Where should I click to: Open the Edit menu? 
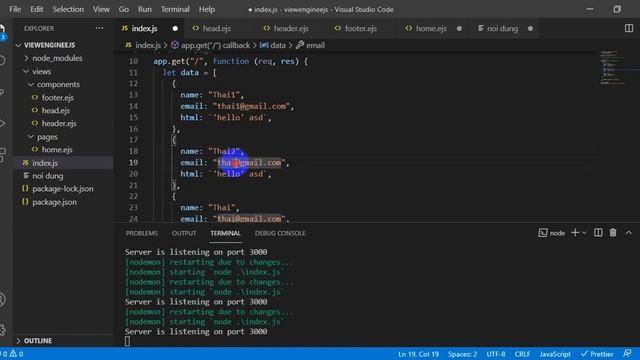(x=37, y=9)
